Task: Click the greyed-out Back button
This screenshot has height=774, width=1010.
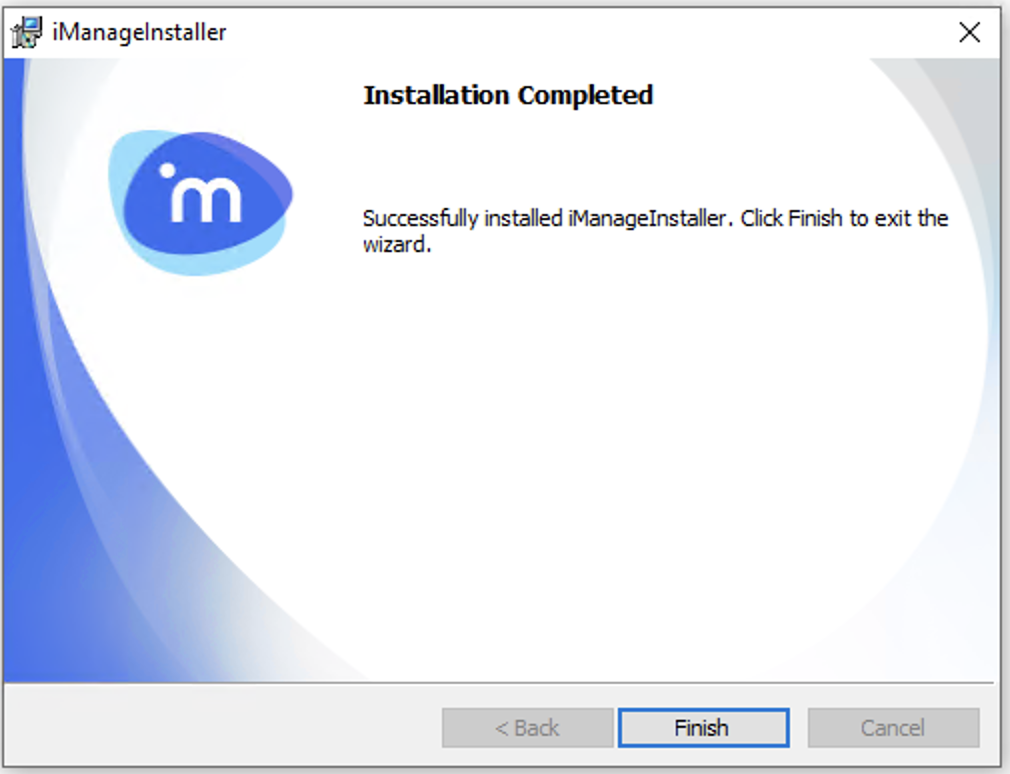Action: point(528,728)
